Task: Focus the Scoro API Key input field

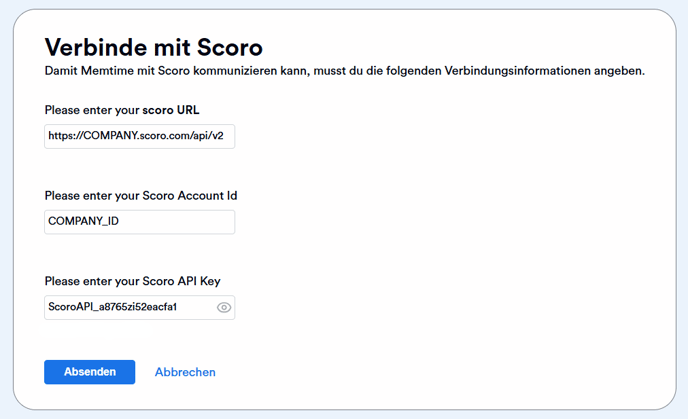Action: (140, 307)
